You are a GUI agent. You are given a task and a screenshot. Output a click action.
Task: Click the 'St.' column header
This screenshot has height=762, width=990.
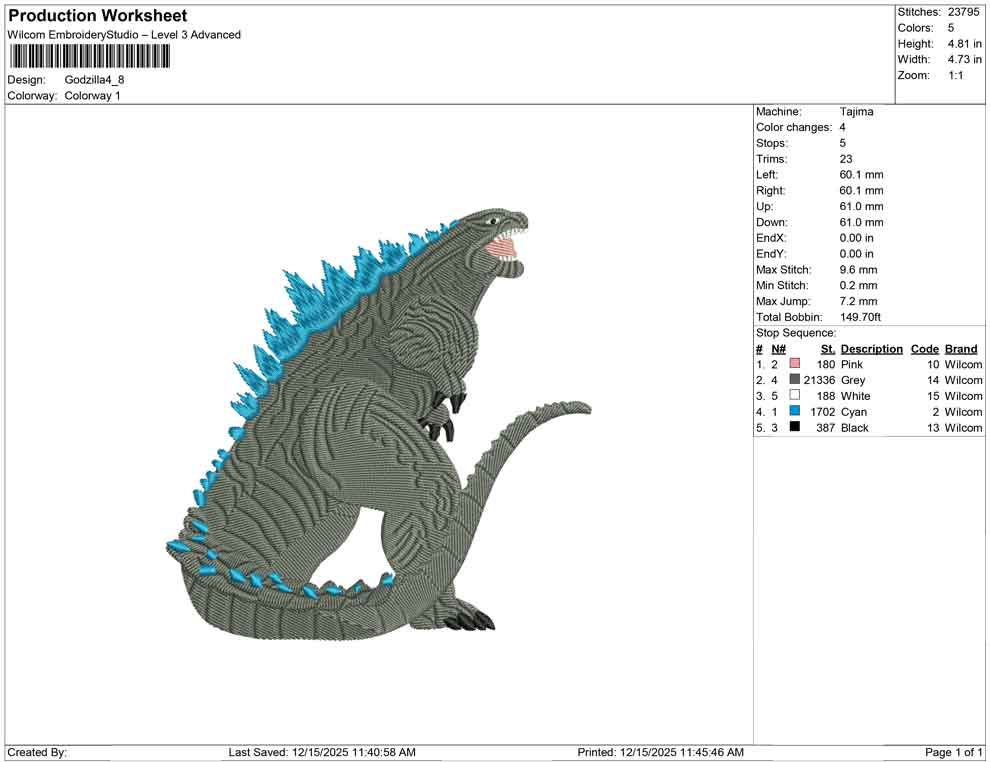point(828,349)
